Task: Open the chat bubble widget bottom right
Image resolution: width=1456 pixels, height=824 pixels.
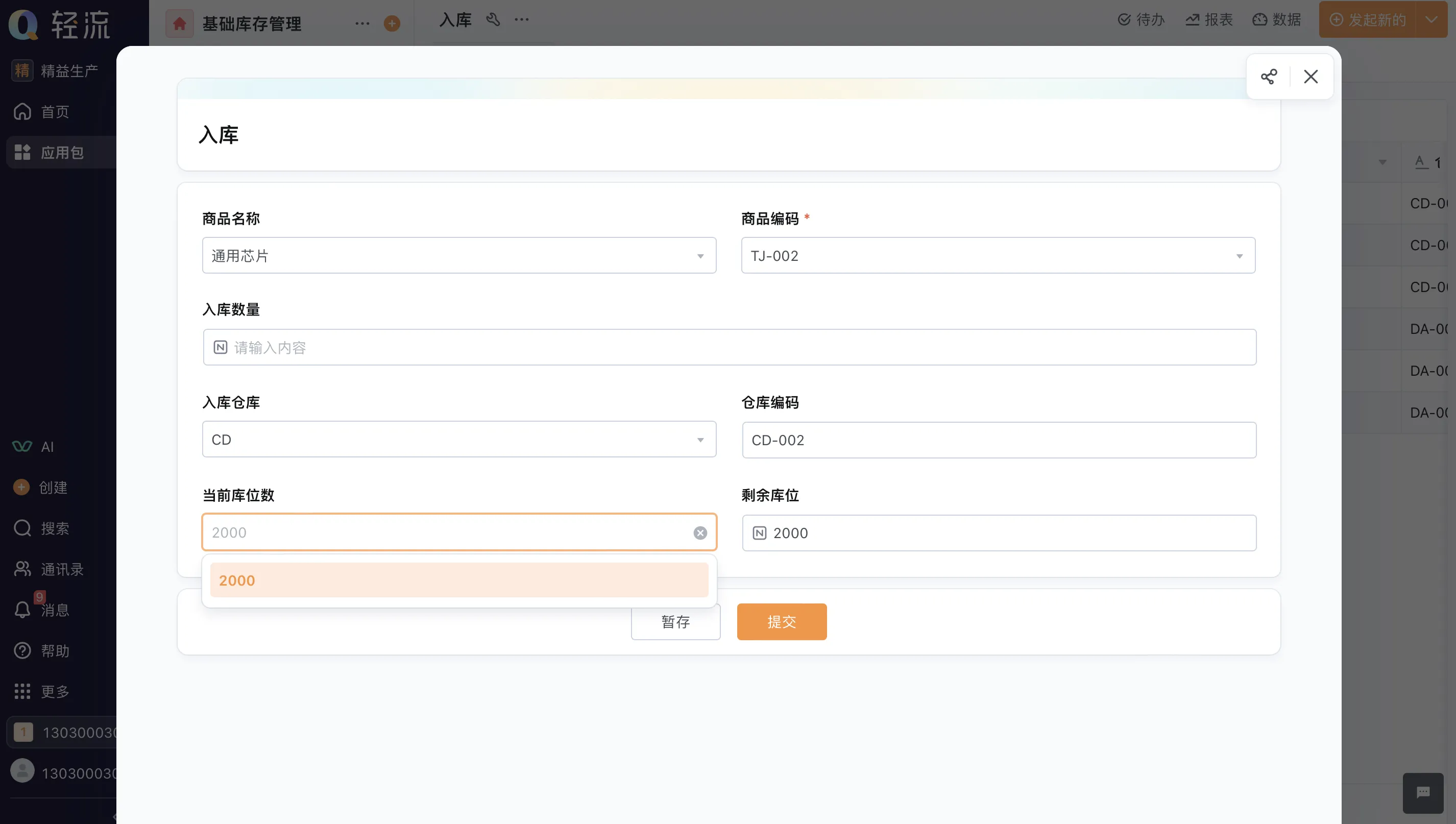Action: [1423, 792]
